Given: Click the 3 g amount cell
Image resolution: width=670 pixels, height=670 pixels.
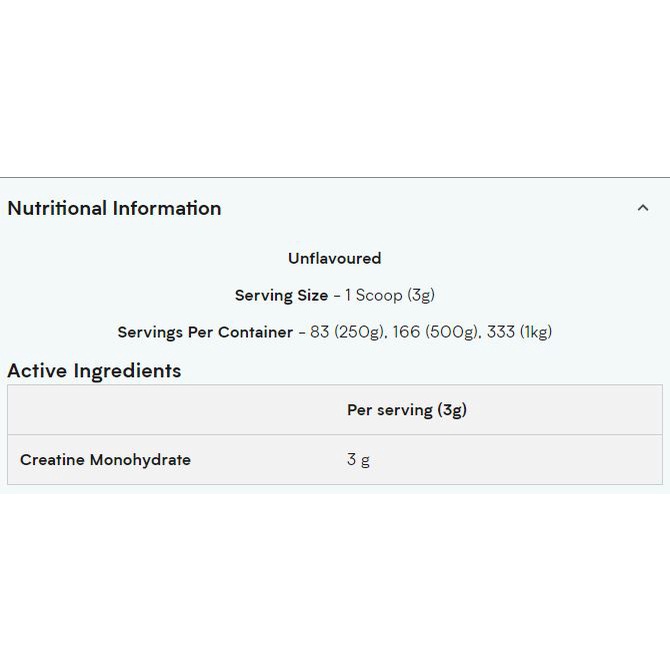Looking at the screenshot, I should tap(358, 460).
